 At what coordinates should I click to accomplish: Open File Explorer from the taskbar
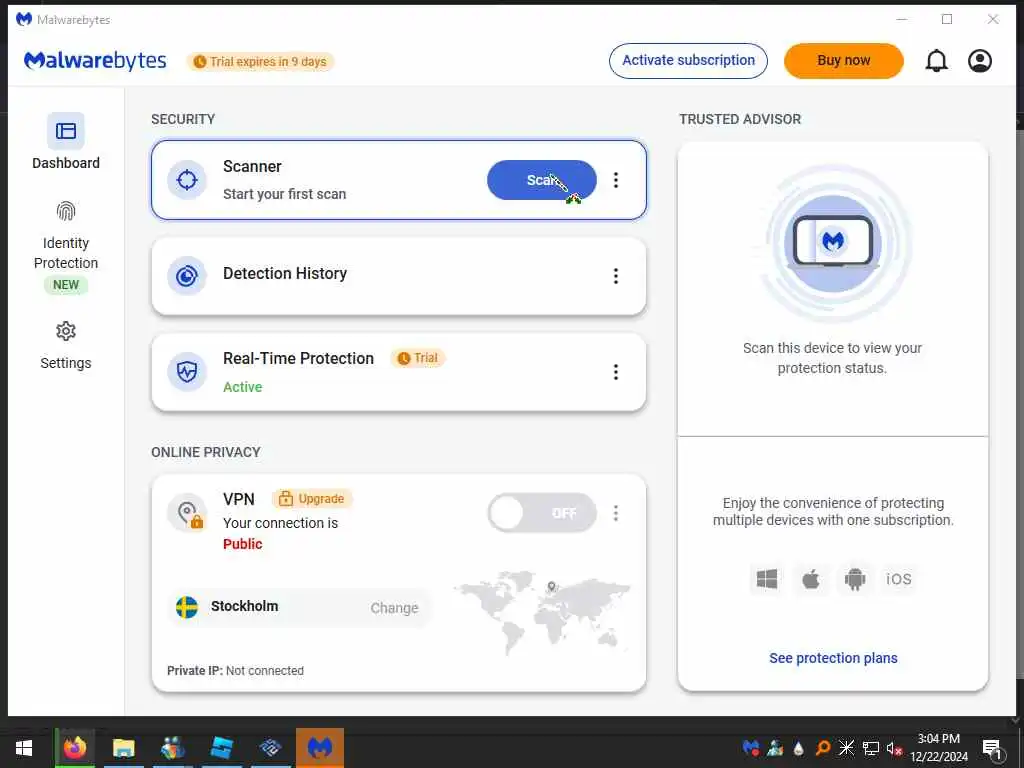click(x=123, y=748)
